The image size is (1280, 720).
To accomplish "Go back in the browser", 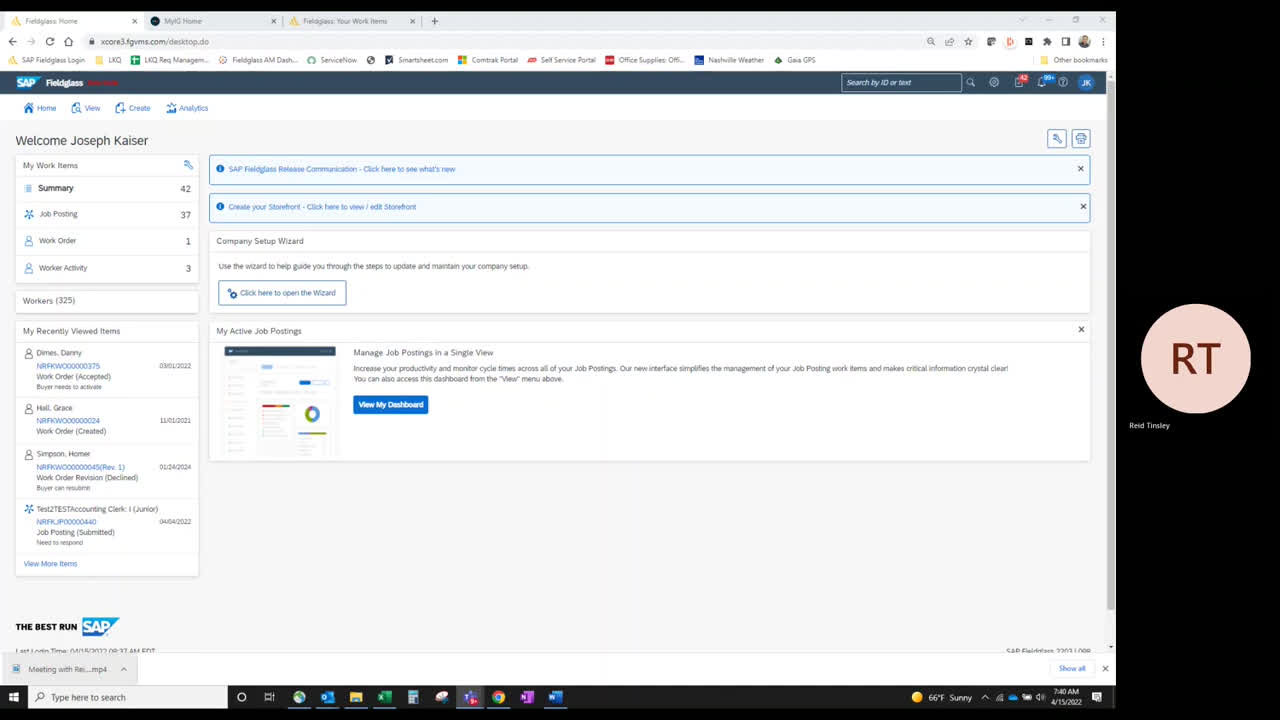I will pos(12,42).
